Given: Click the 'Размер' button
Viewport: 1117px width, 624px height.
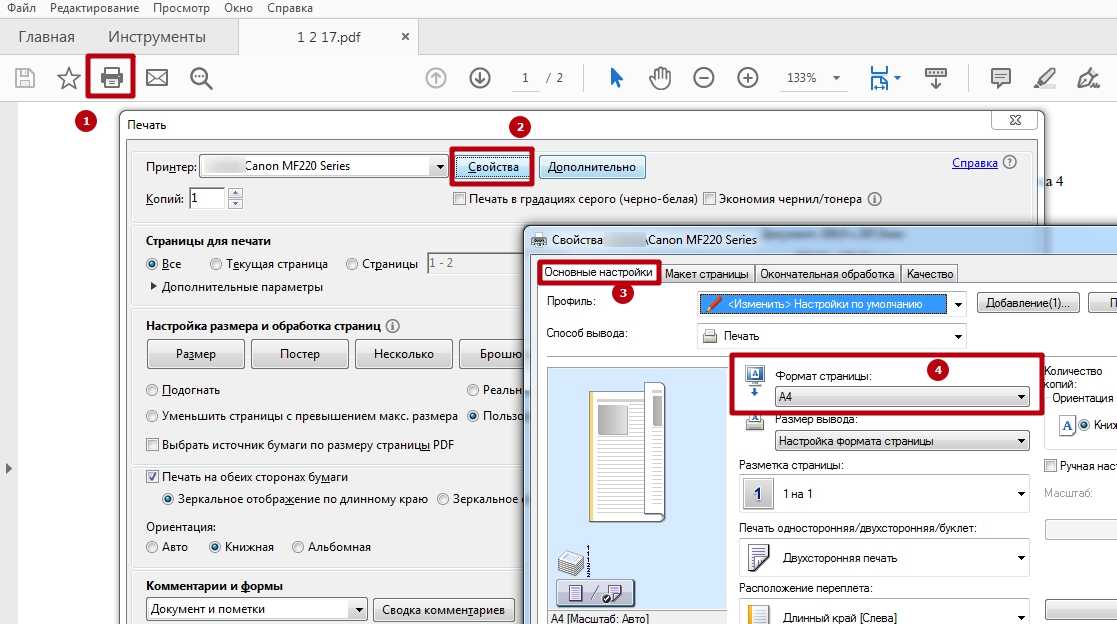Looking at the screenshot, I should tap(196, 354).
